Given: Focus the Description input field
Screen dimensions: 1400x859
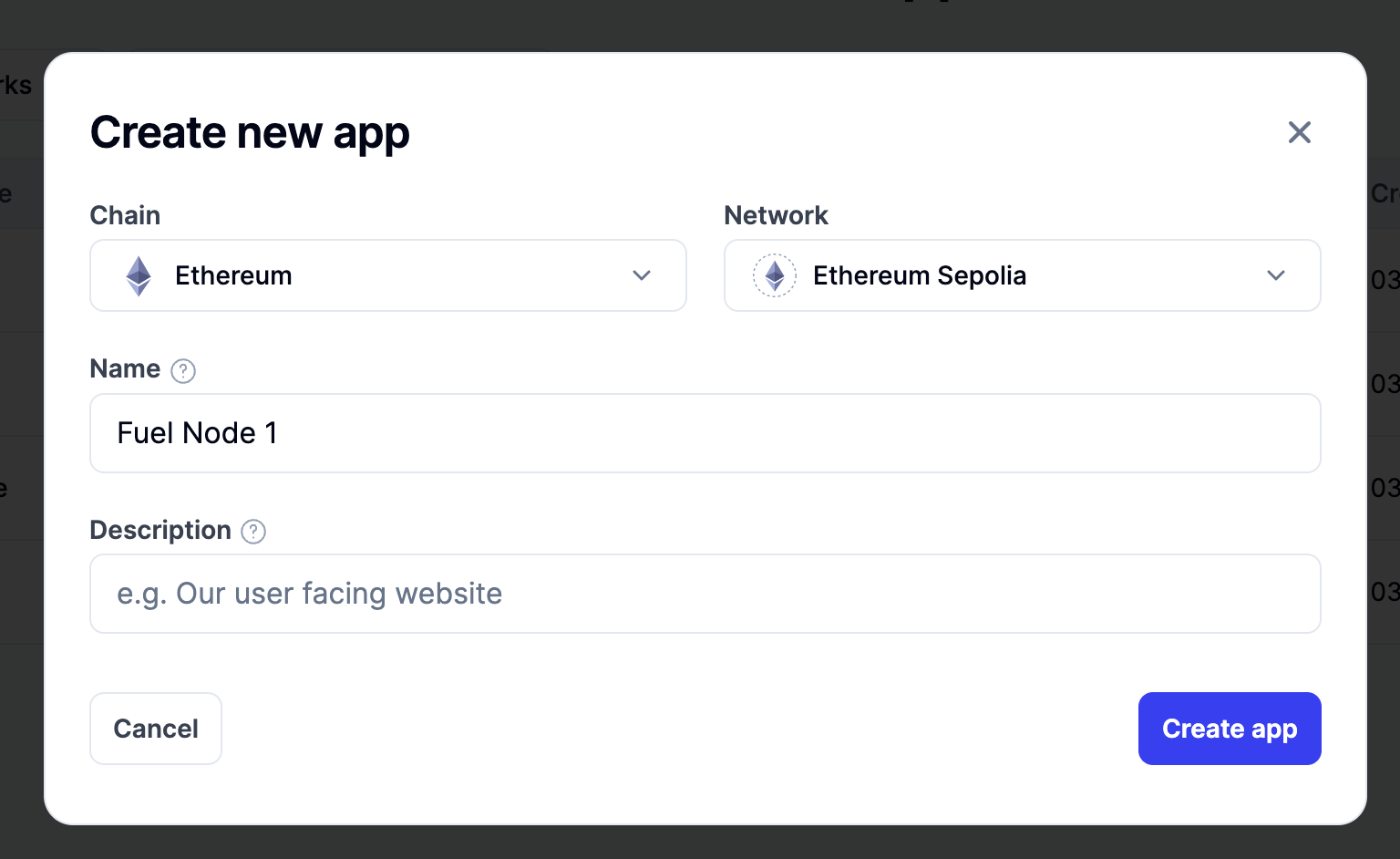Looking at the screenshot, I should [x=705, y=594].
